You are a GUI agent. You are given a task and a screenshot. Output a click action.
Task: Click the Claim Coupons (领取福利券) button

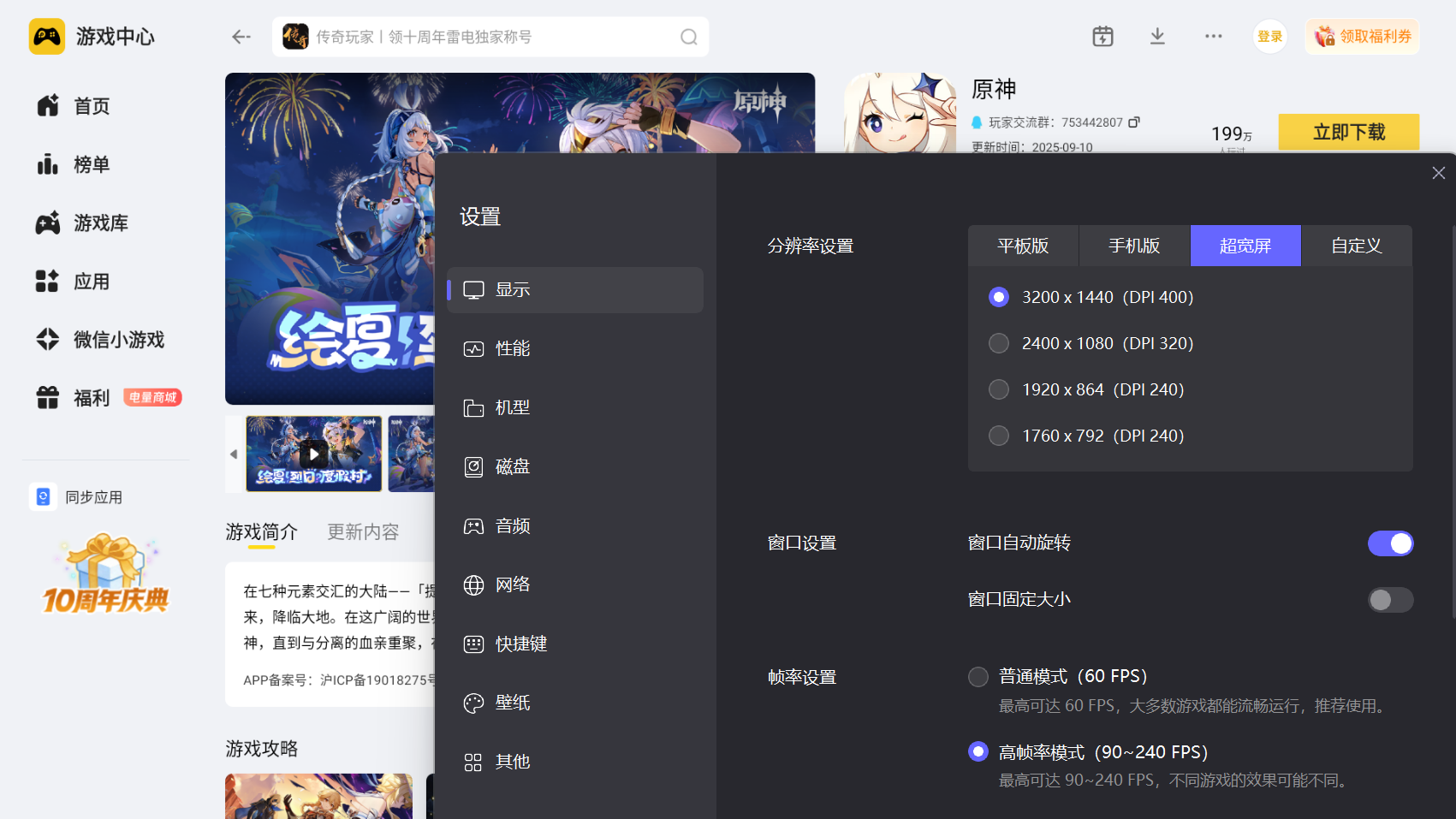tap(1363, 37)
